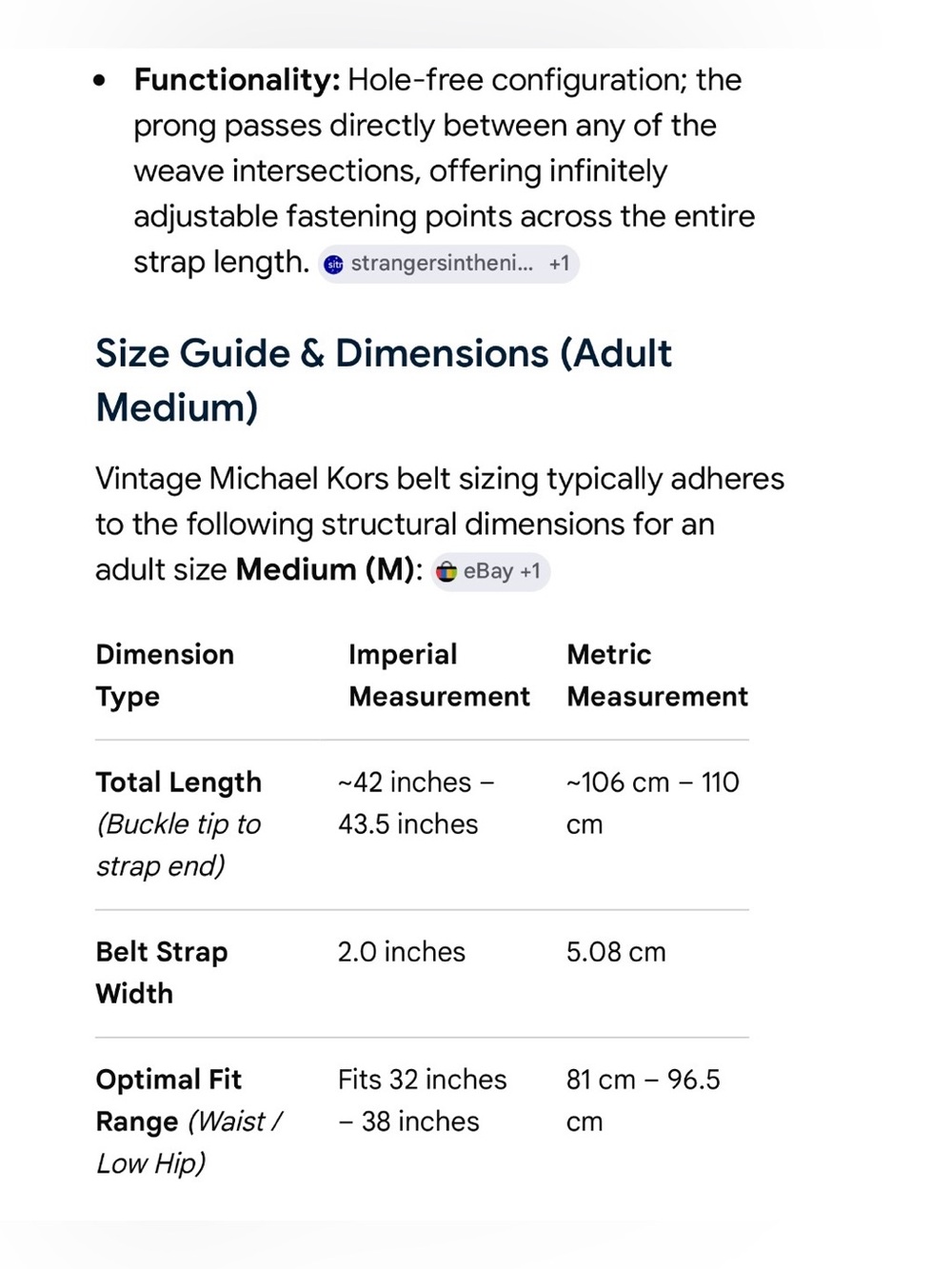Click the ~42 inches – 43.5 inches cell
This screenshot has width=952, height=1269.
pyautogui.click(x=416, y=803)
